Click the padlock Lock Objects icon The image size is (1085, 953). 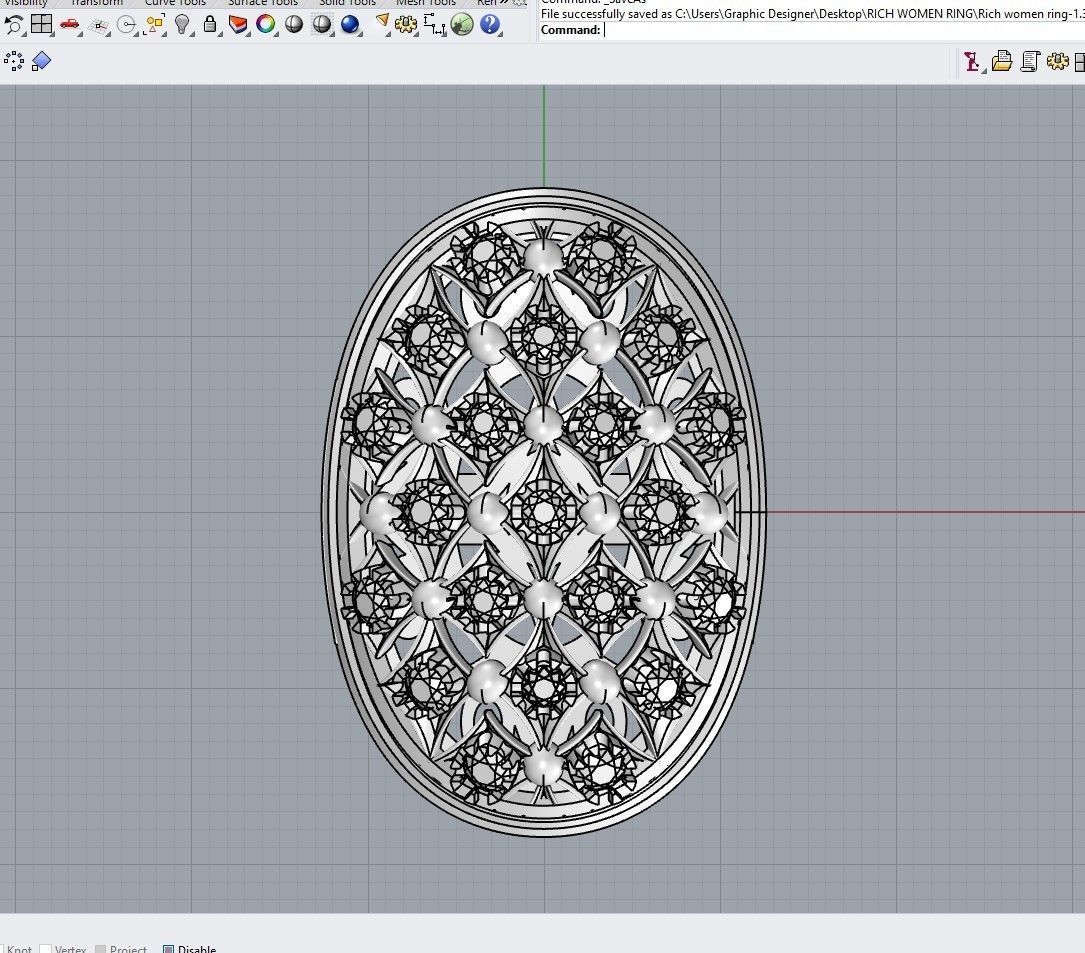[210, 25]
